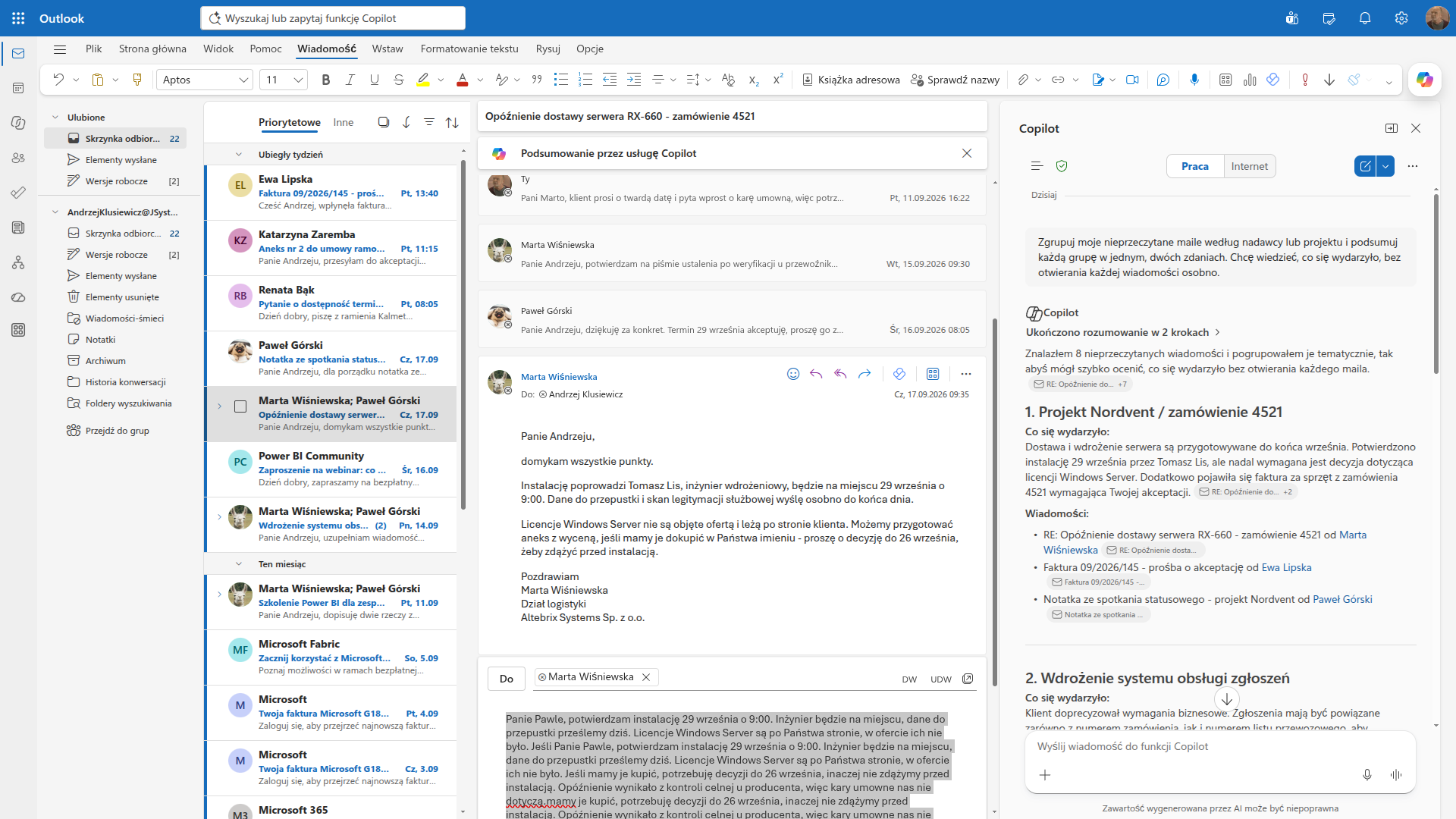Click forward icon on Marta Wiśniewska's message

864,374
